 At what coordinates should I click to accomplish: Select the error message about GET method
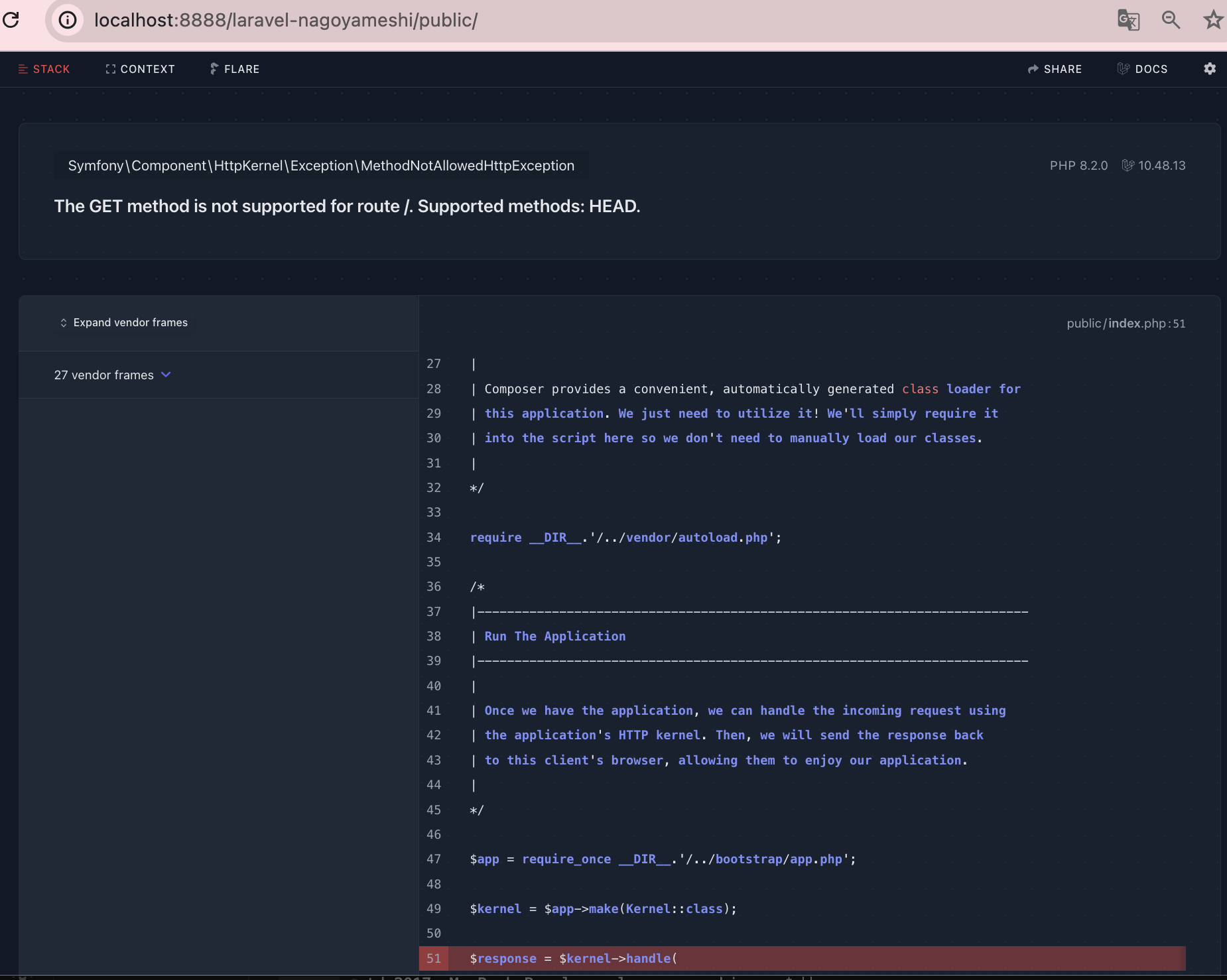click(x=347, y=206)
